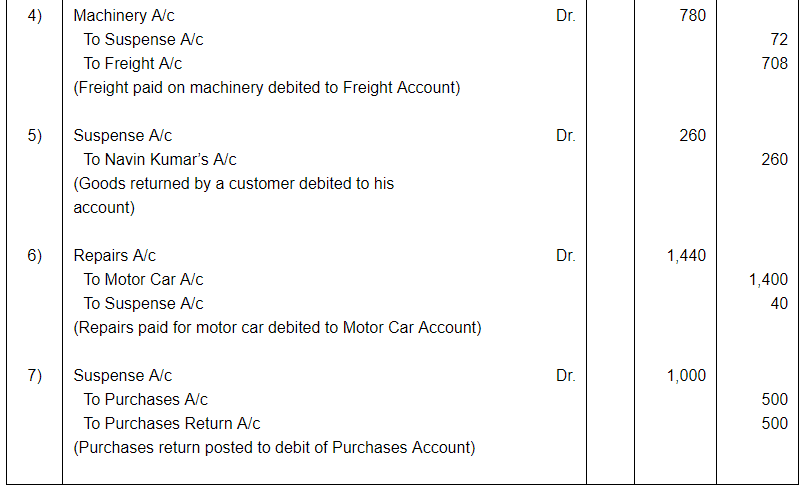Click the goods returned by customer narration

pos(233,184)
